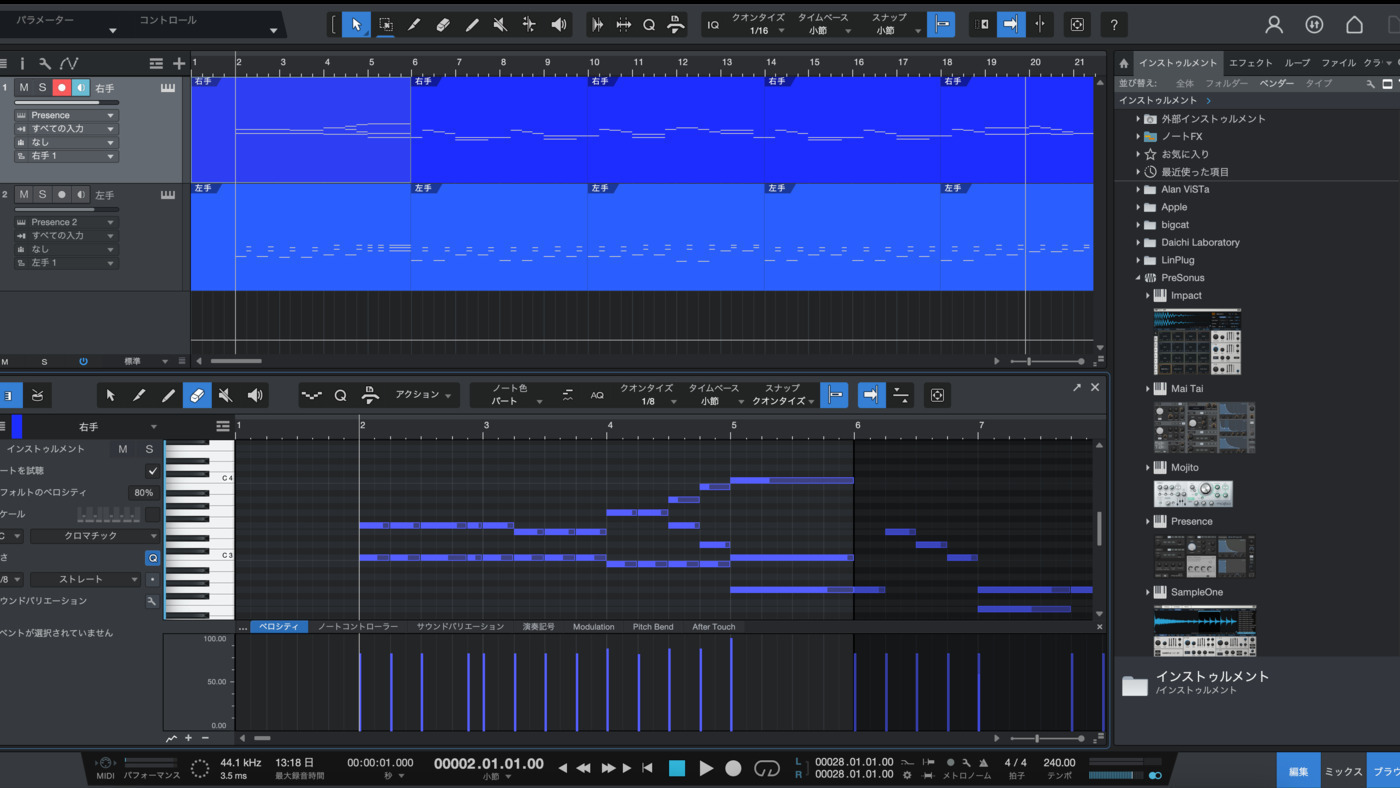Click the AQ button in the note editor

pyautogui.click(x=597, y=396)
